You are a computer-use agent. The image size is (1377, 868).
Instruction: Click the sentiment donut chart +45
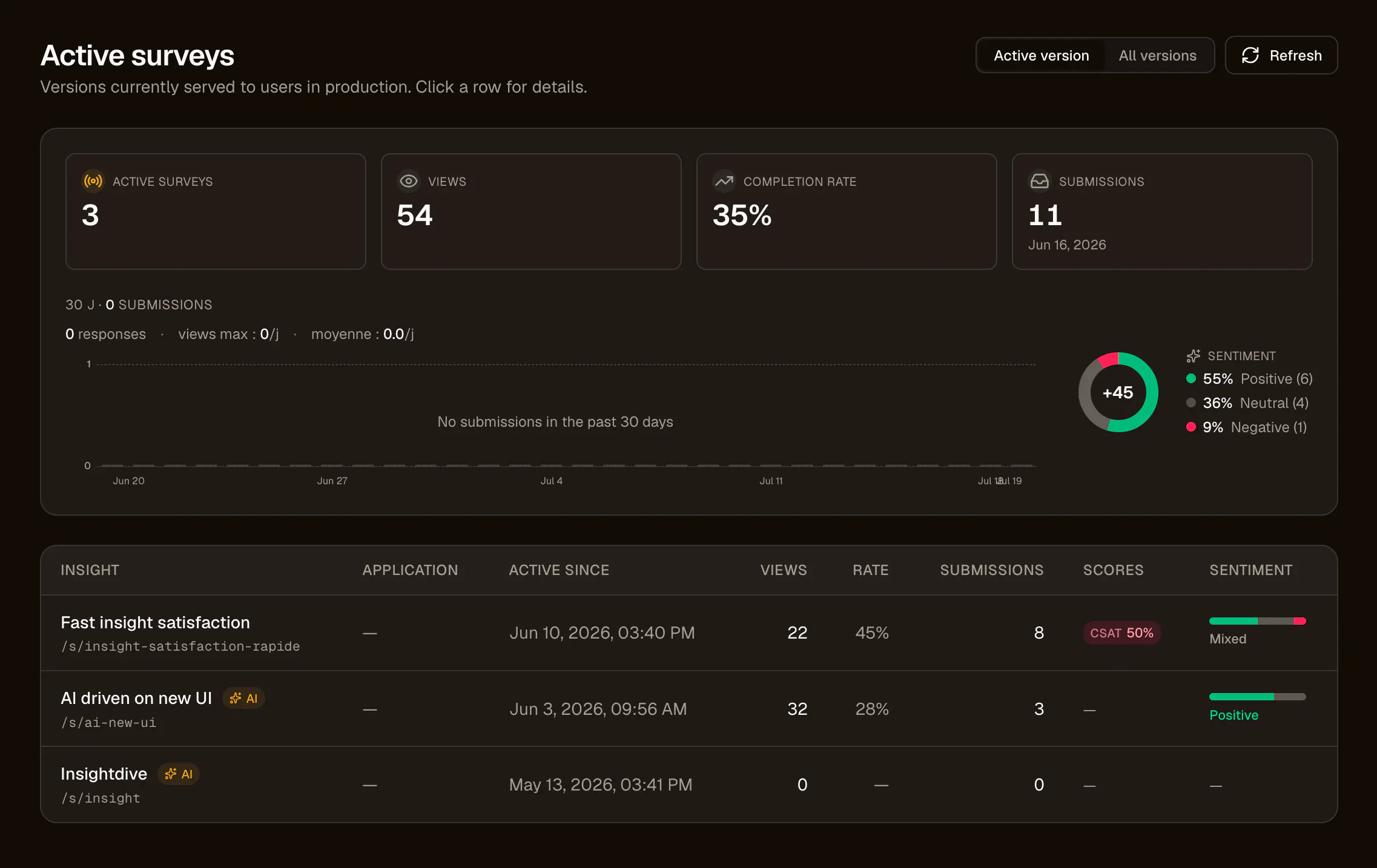(1118, 392)
